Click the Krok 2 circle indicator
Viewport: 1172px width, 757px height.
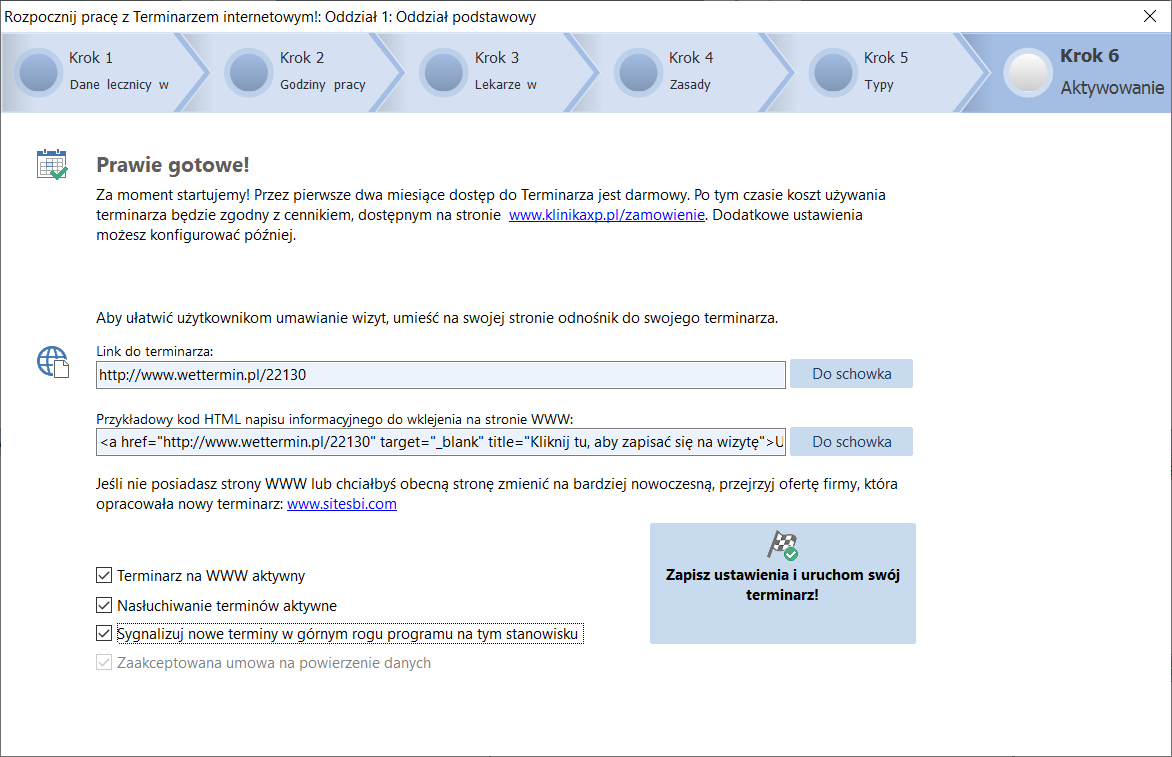pos(249,72)
